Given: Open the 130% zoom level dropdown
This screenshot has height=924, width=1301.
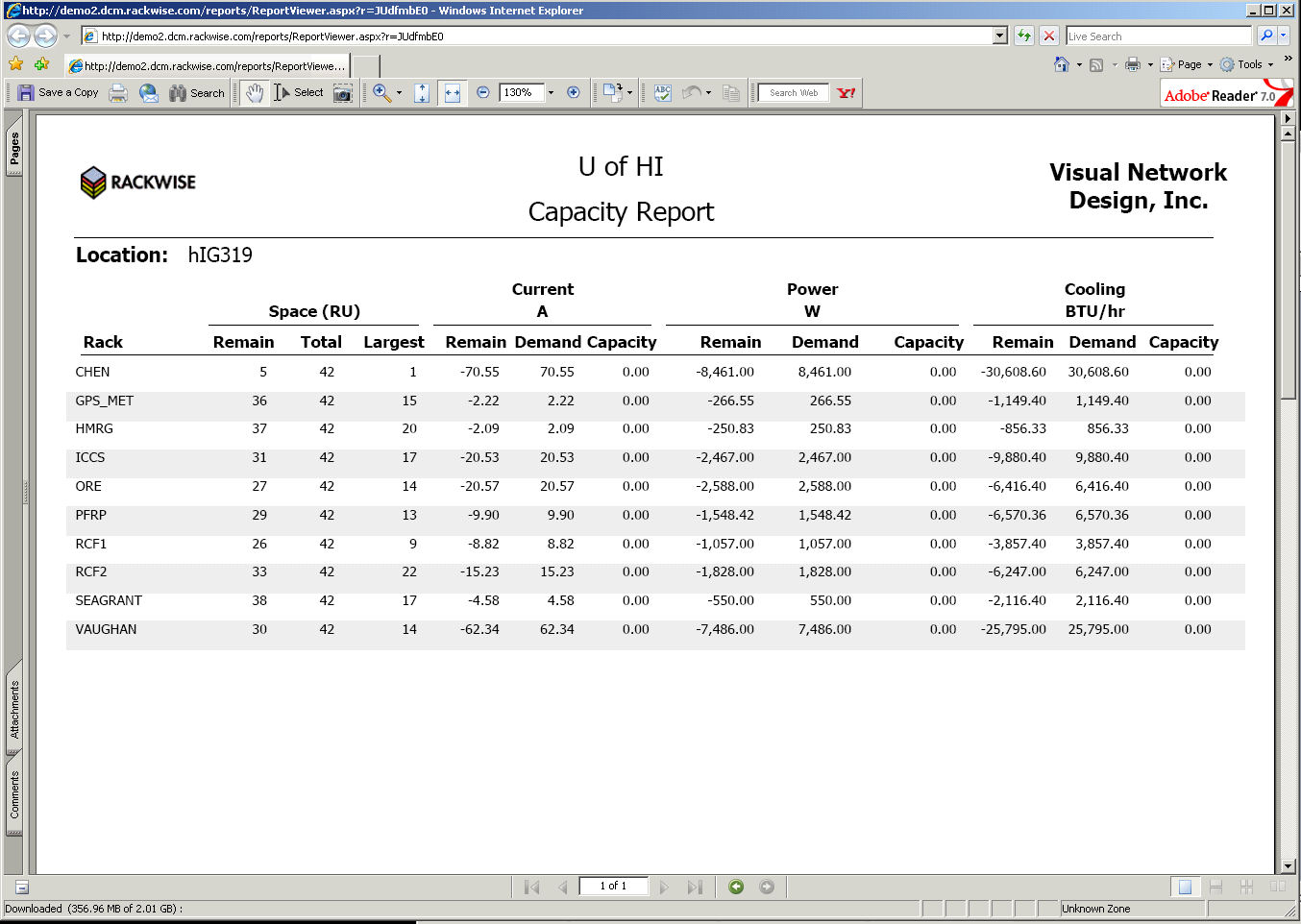Looking at the screenshot, I should (x=551, y=93).
